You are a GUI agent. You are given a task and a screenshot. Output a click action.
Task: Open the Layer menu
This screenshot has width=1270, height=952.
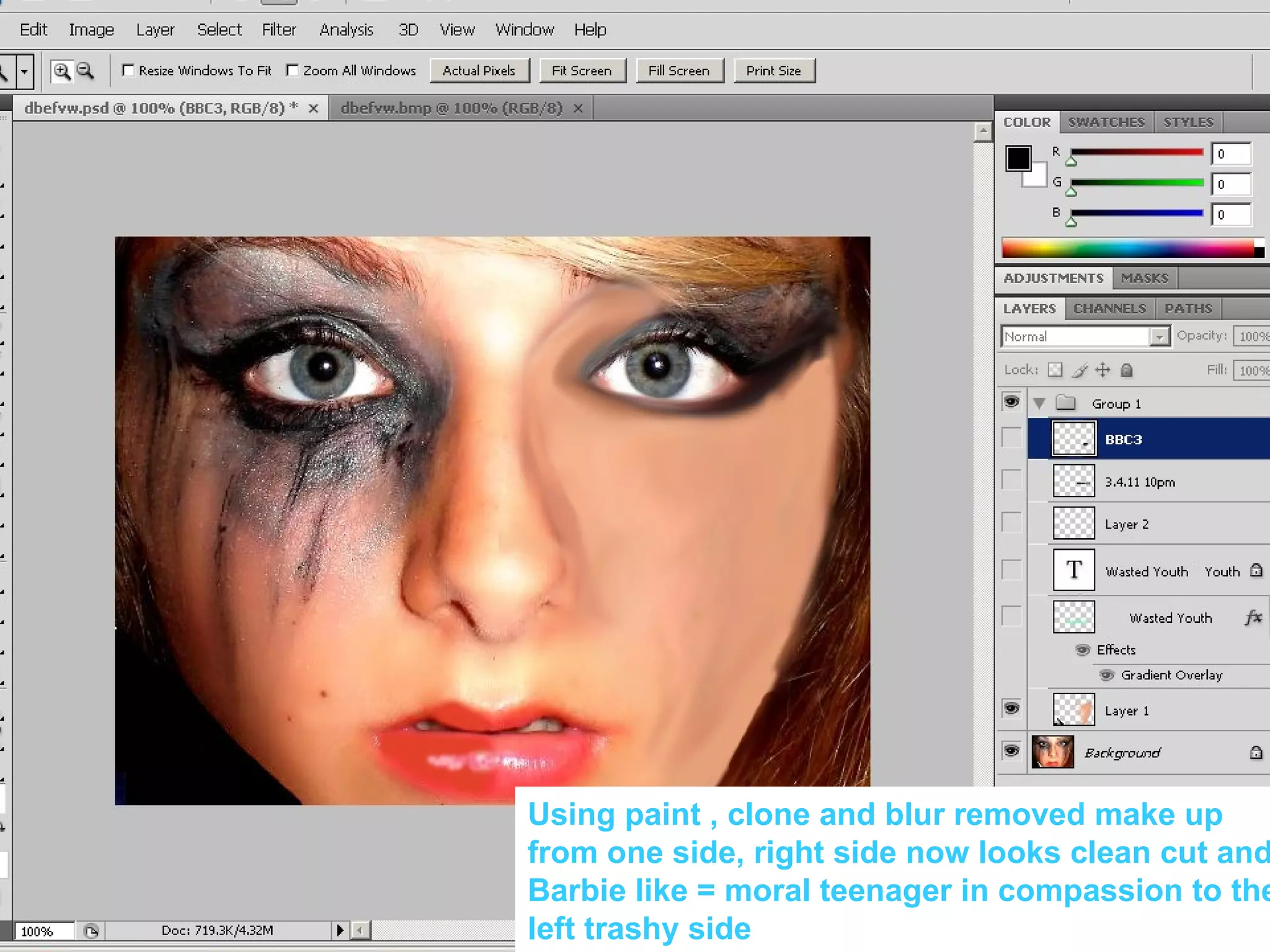[x=155, y=30]
